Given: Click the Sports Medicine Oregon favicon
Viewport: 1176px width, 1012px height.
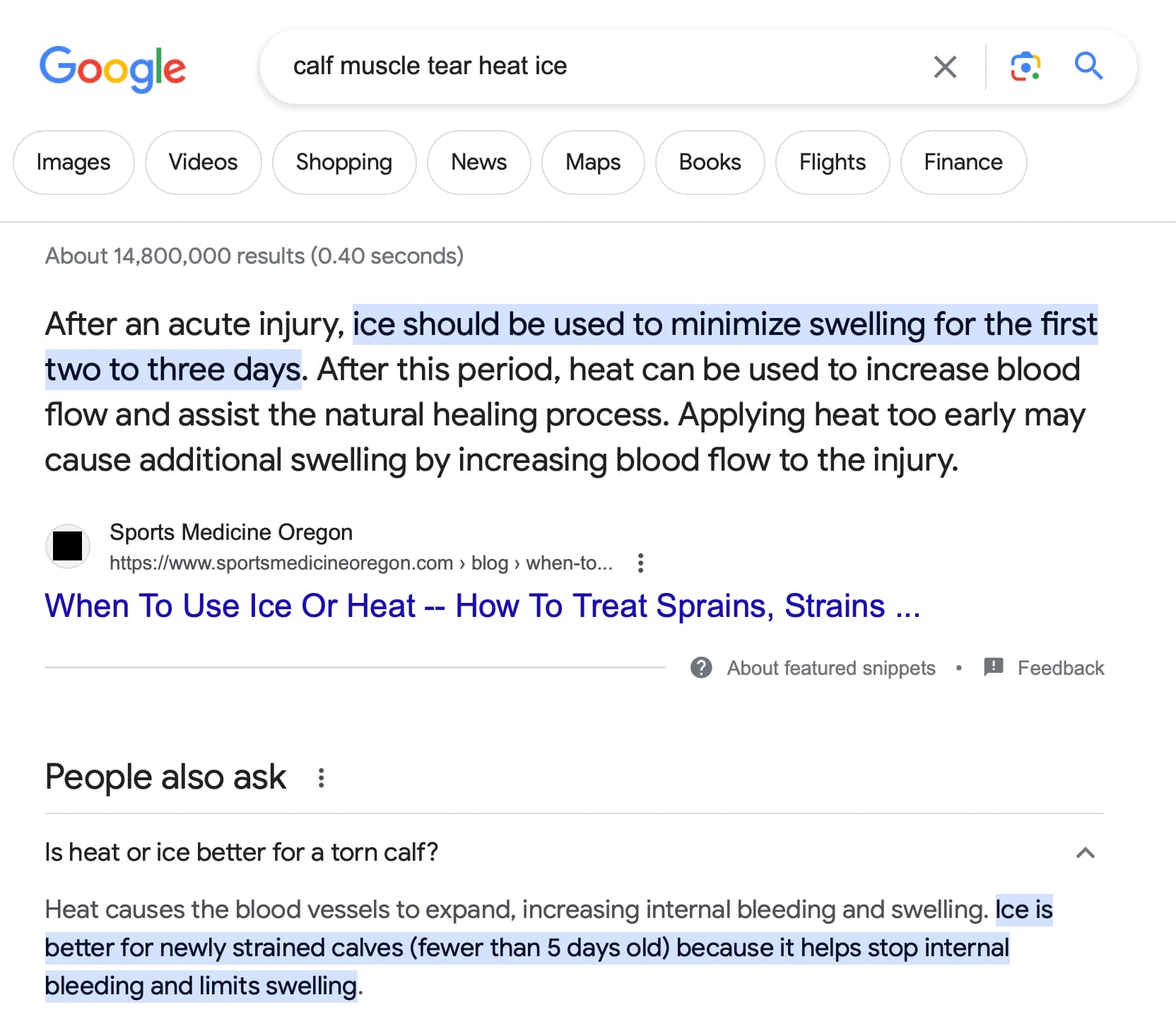Looking at the screenshot, I should click(68, 546).
